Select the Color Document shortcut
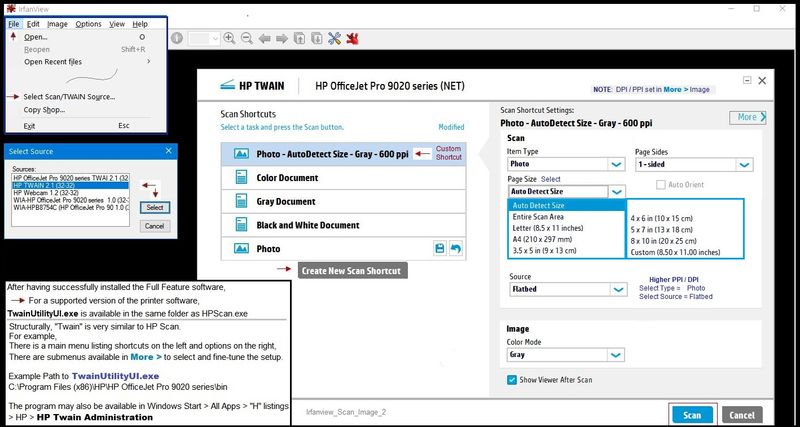Viewport: 800px width, 427px height. click(343, 178)
